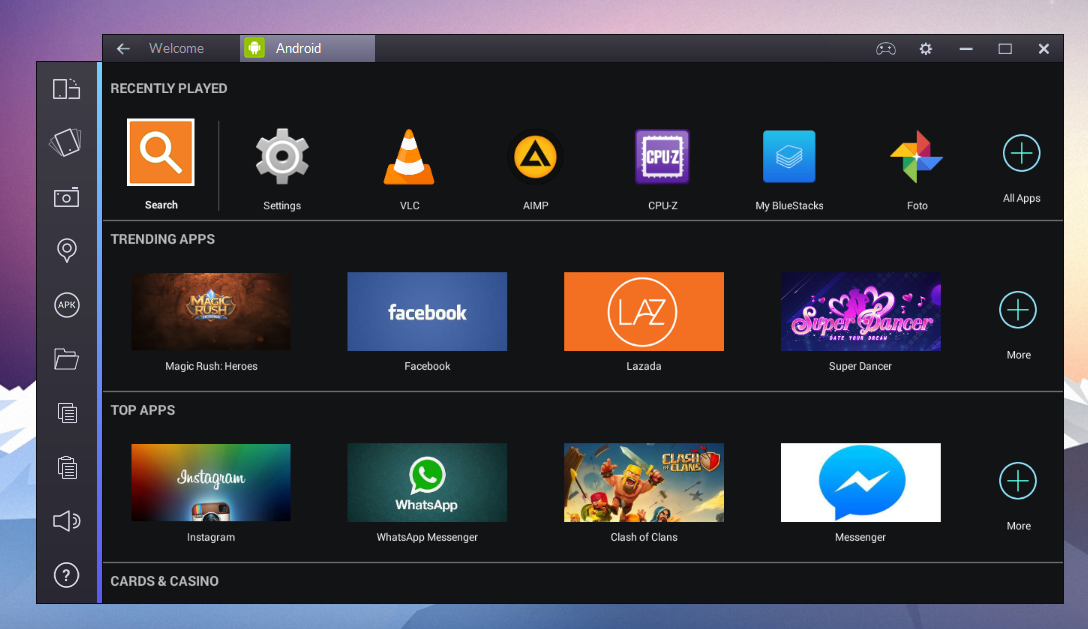Click the Clash of Clans label
The height and width of the screenshot is (629, 1088).
tap(644, 537)
